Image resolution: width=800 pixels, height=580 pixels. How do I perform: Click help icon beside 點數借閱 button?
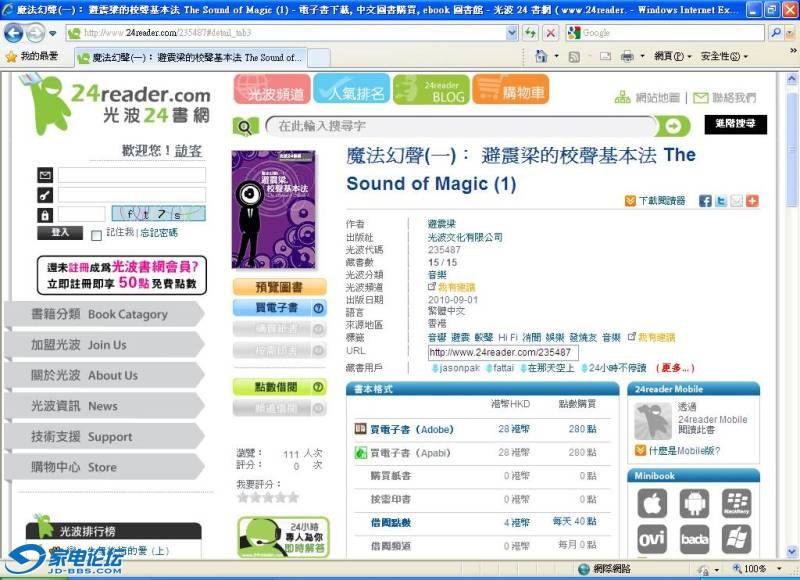(318, 387)
